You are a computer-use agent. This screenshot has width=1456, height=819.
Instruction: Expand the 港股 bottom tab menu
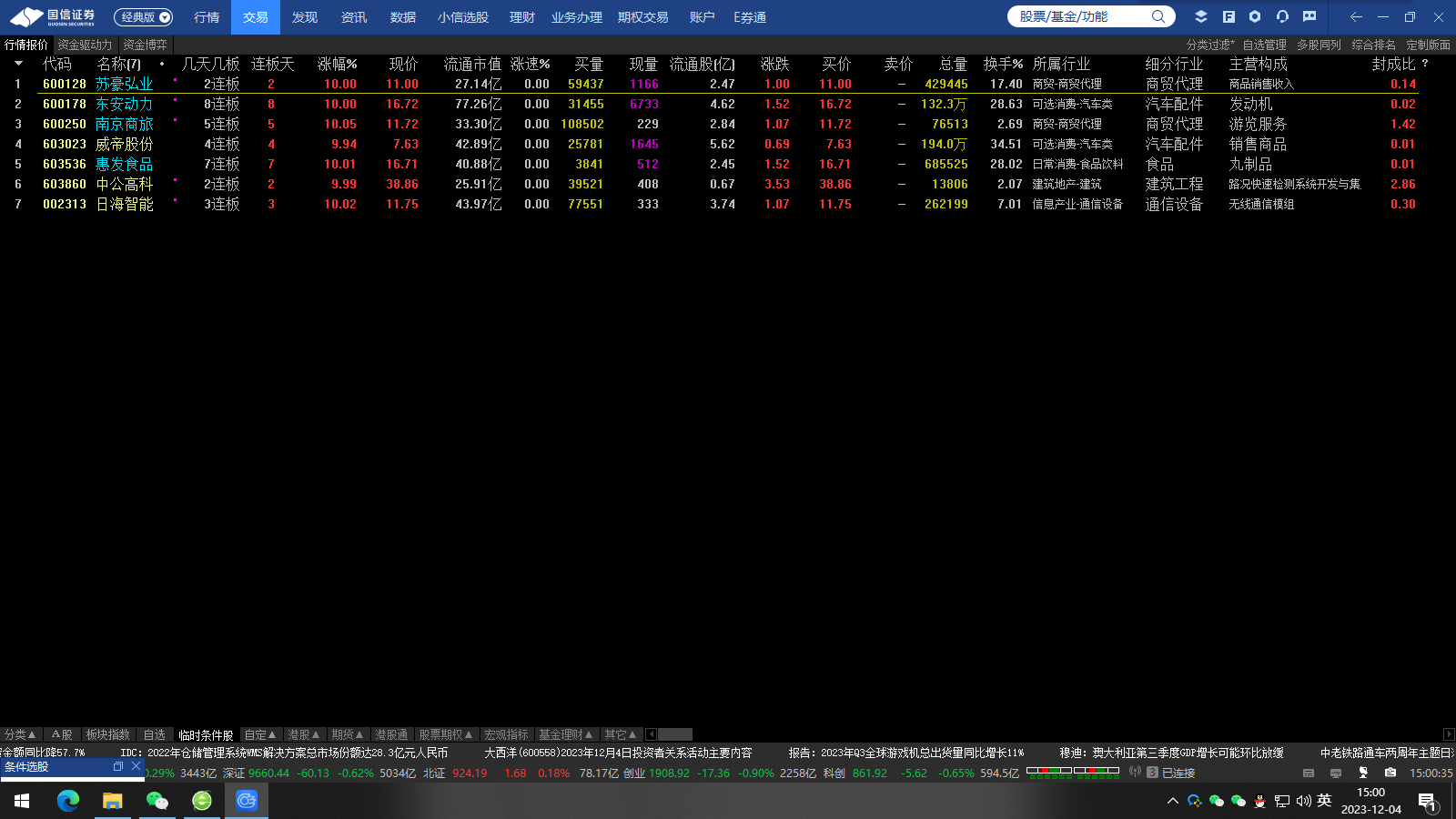[x=303, y=734]
